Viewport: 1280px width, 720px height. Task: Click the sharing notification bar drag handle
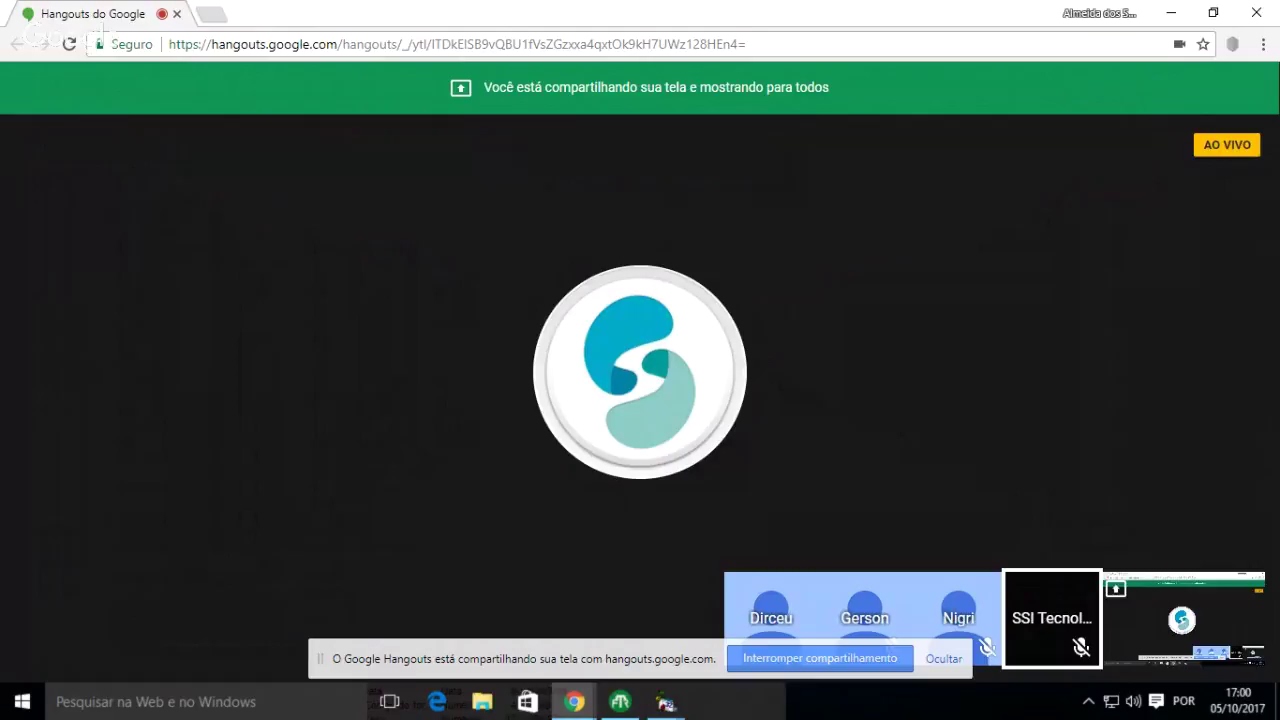(320, 659)
